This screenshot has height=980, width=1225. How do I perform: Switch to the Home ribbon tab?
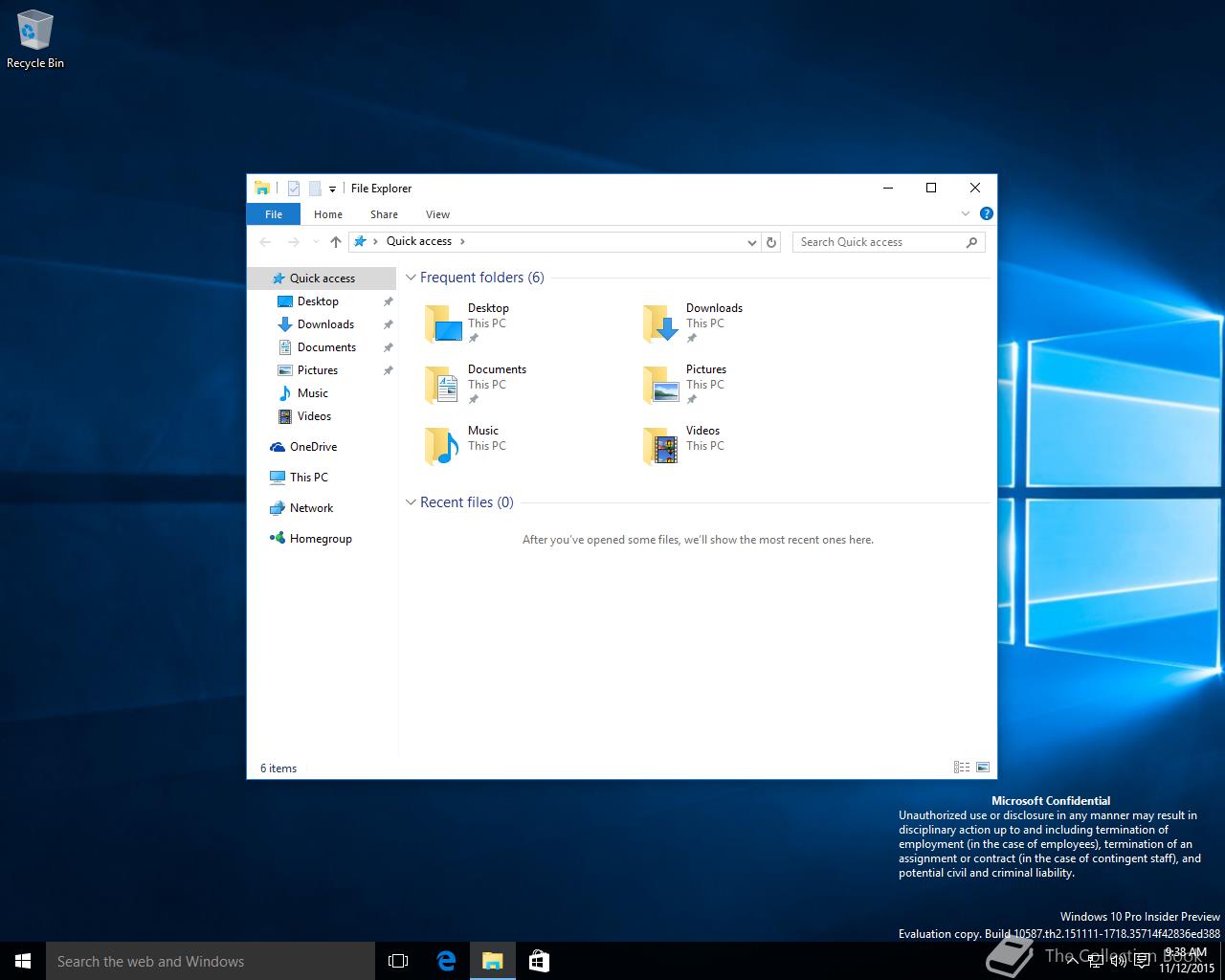click(x=328, y=214)
